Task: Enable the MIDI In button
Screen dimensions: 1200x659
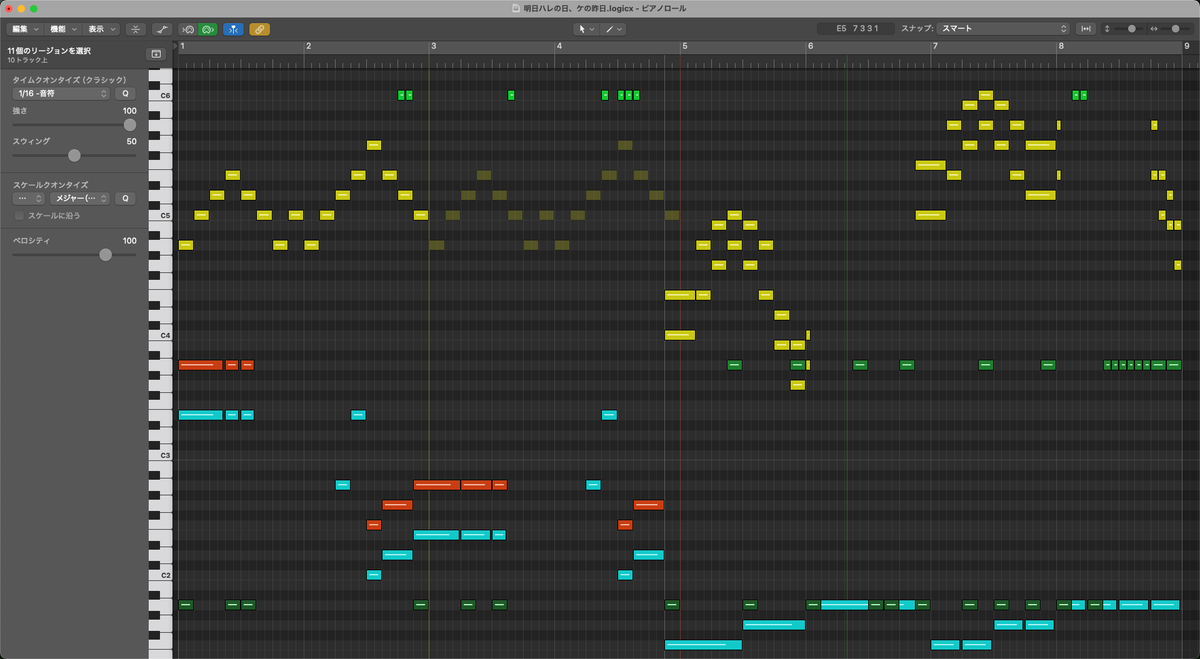Action: (x=188, y=29)
